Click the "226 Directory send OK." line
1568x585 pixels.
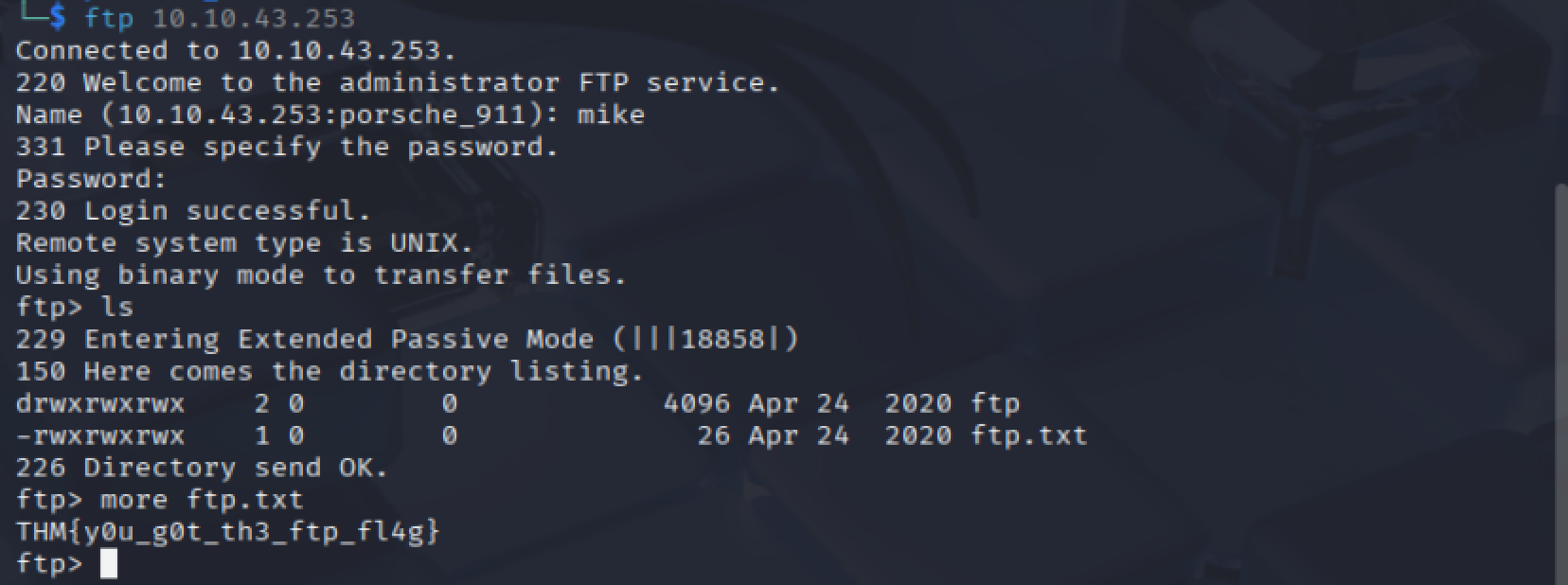[x=202, y=468]
